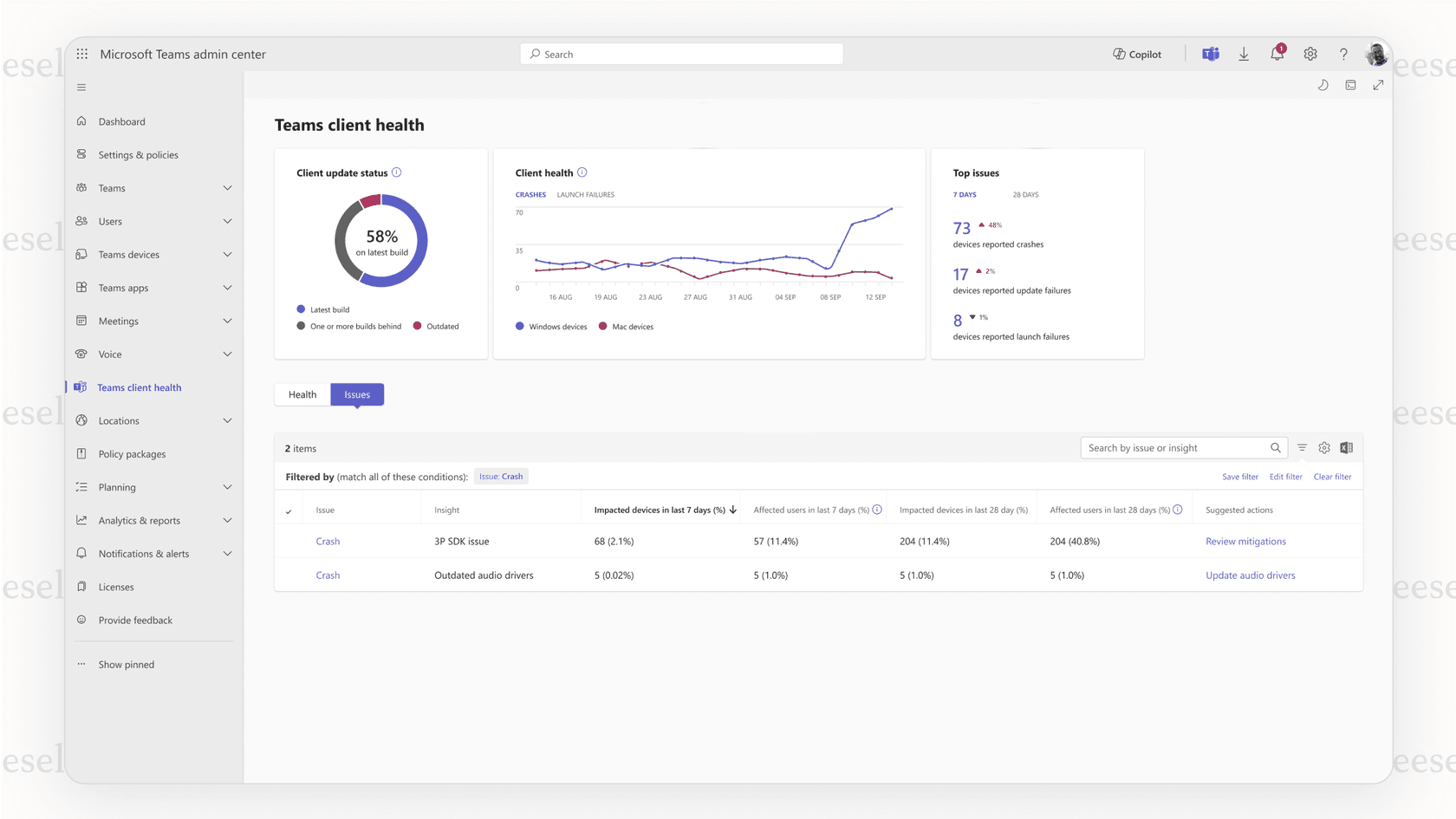Collapse the navigation with the hamburger icon
Viewport: 1456px width, 819px height.
pyautogui.click(x=81, y=87)
